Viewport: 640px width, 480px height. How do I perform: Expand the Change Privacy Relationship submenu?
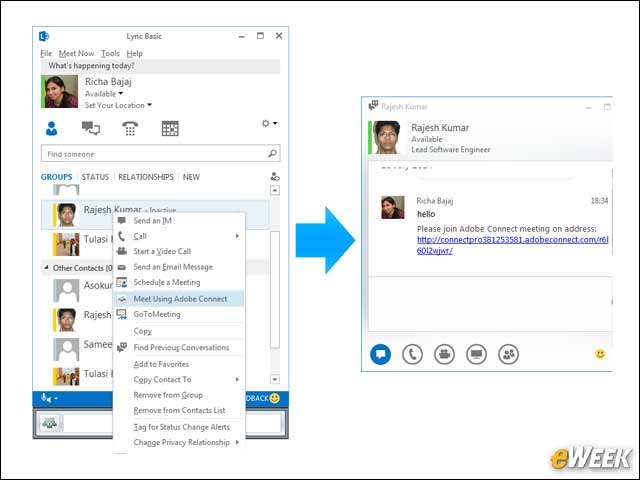237,442
